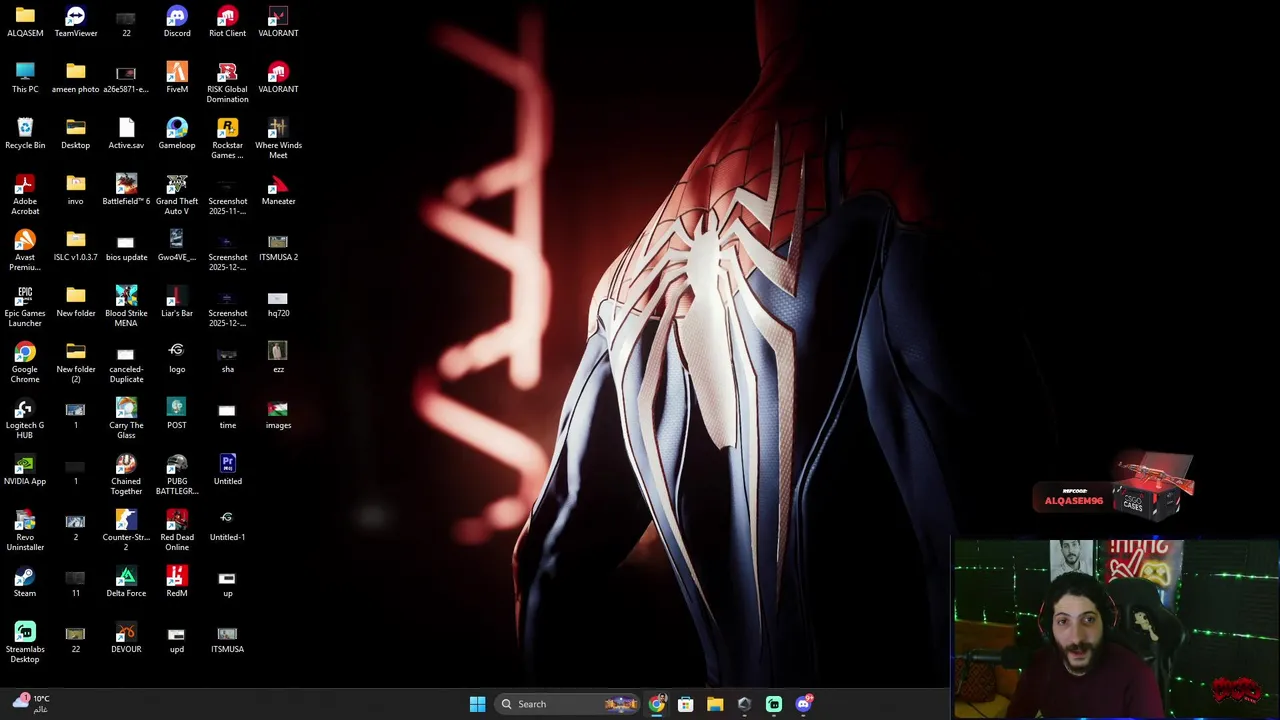Click the taskbar Search box
The width and height of the screenshot is (1280, 720).
click(x=567, y=704)
